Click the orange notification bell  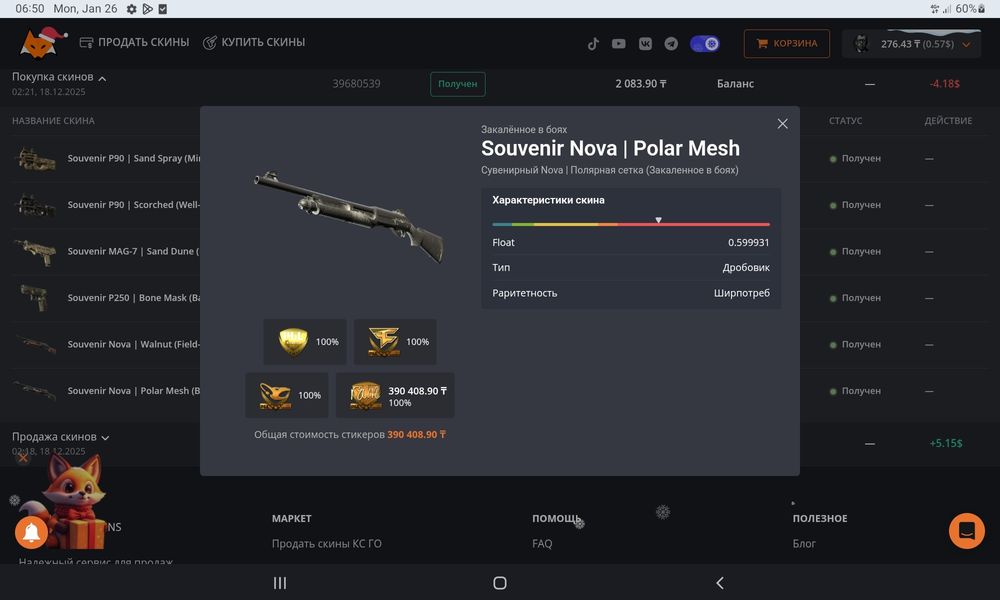[31, 532]
